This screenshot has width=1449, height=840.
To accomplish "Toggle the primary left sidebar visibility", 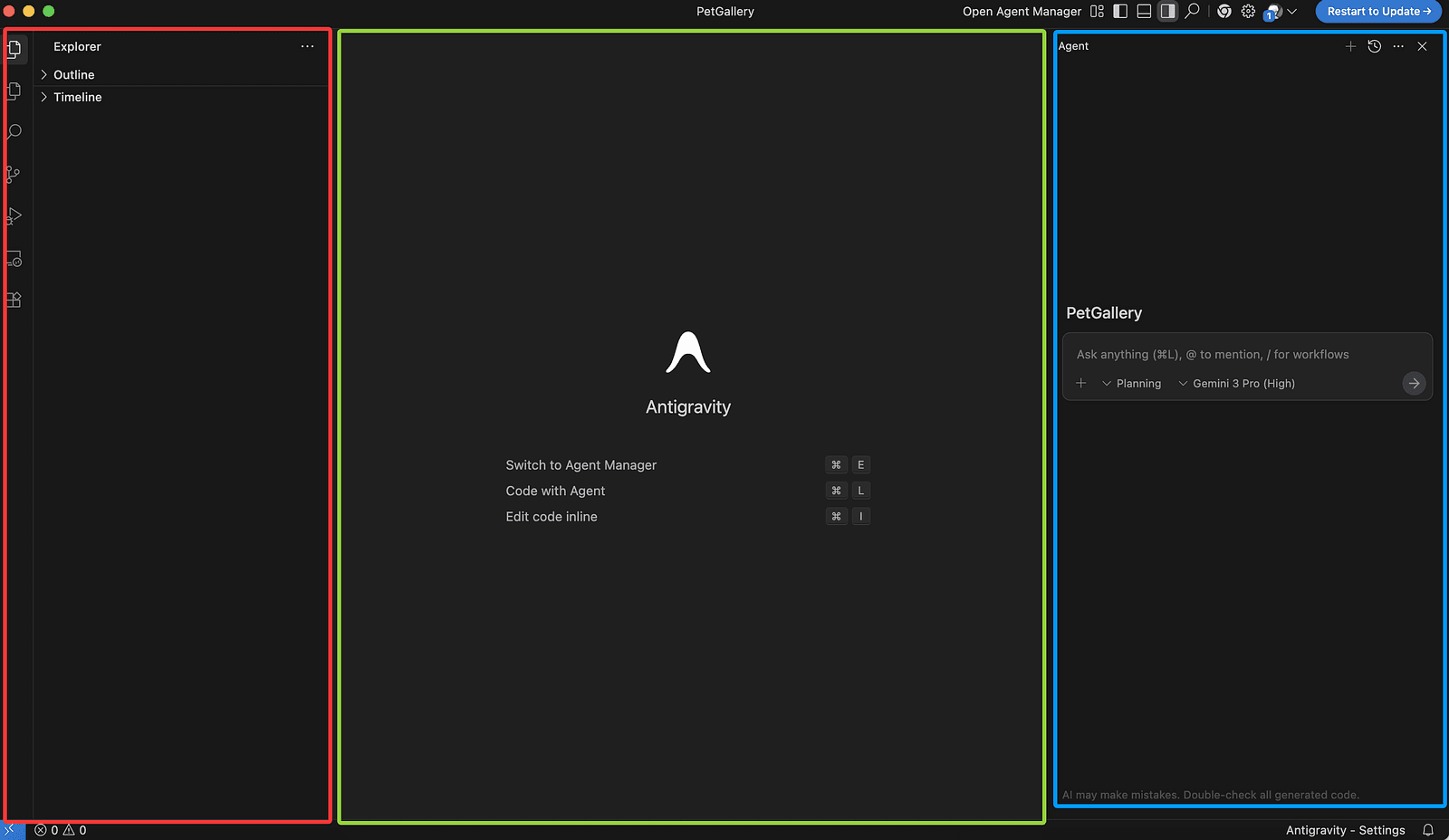I will tap(1120, 12).
